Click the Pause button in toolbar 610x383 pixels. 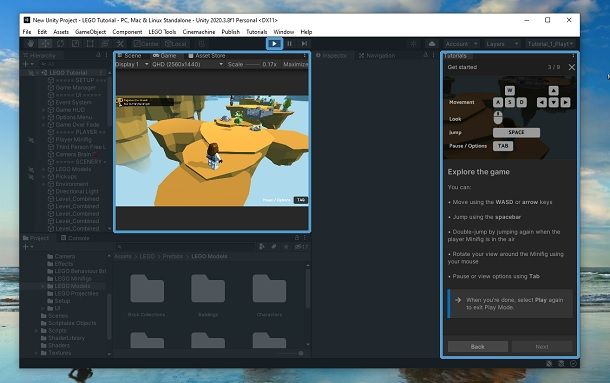289,44
